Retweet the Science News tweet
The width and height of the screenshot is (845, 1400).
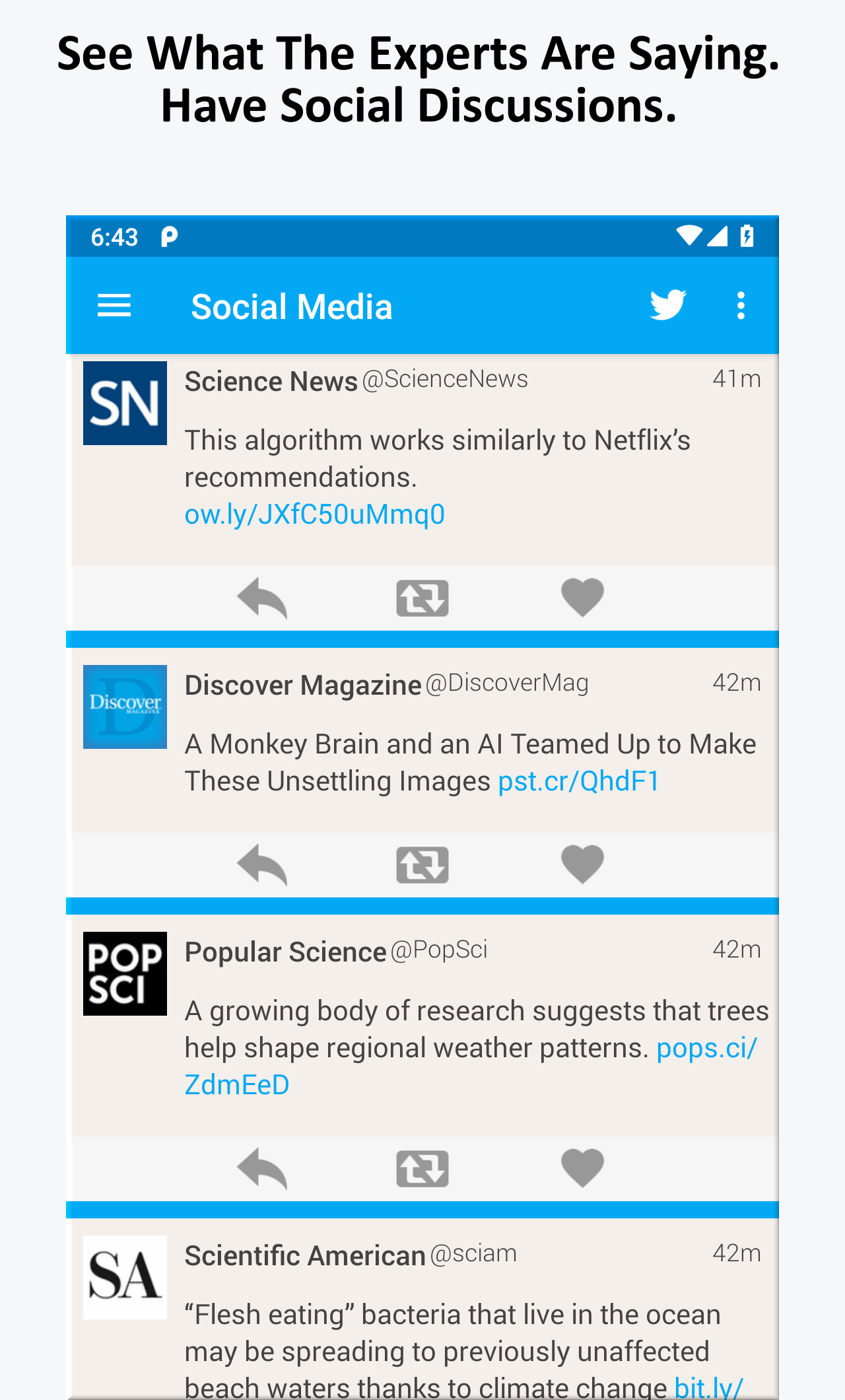click(422, 598)
